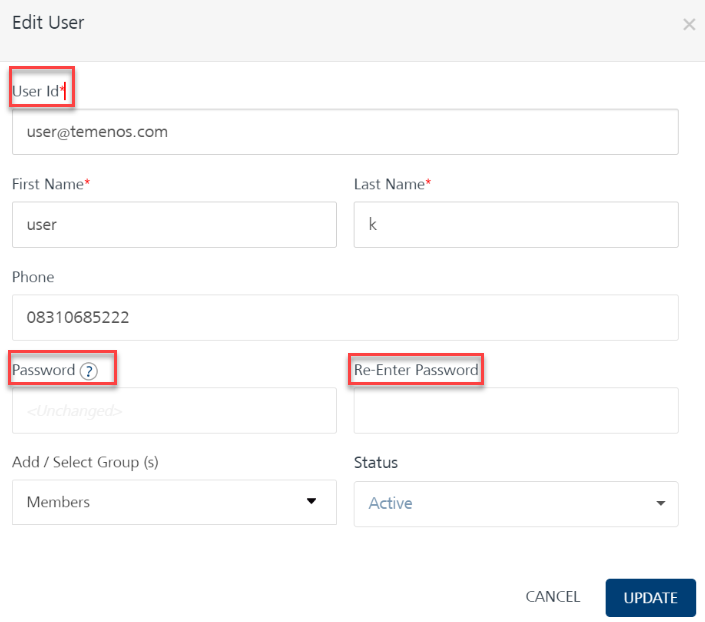The width and height of the screenshot is (705, 622).
Task: Click the CANCEL button
Action: coord(553,597)
